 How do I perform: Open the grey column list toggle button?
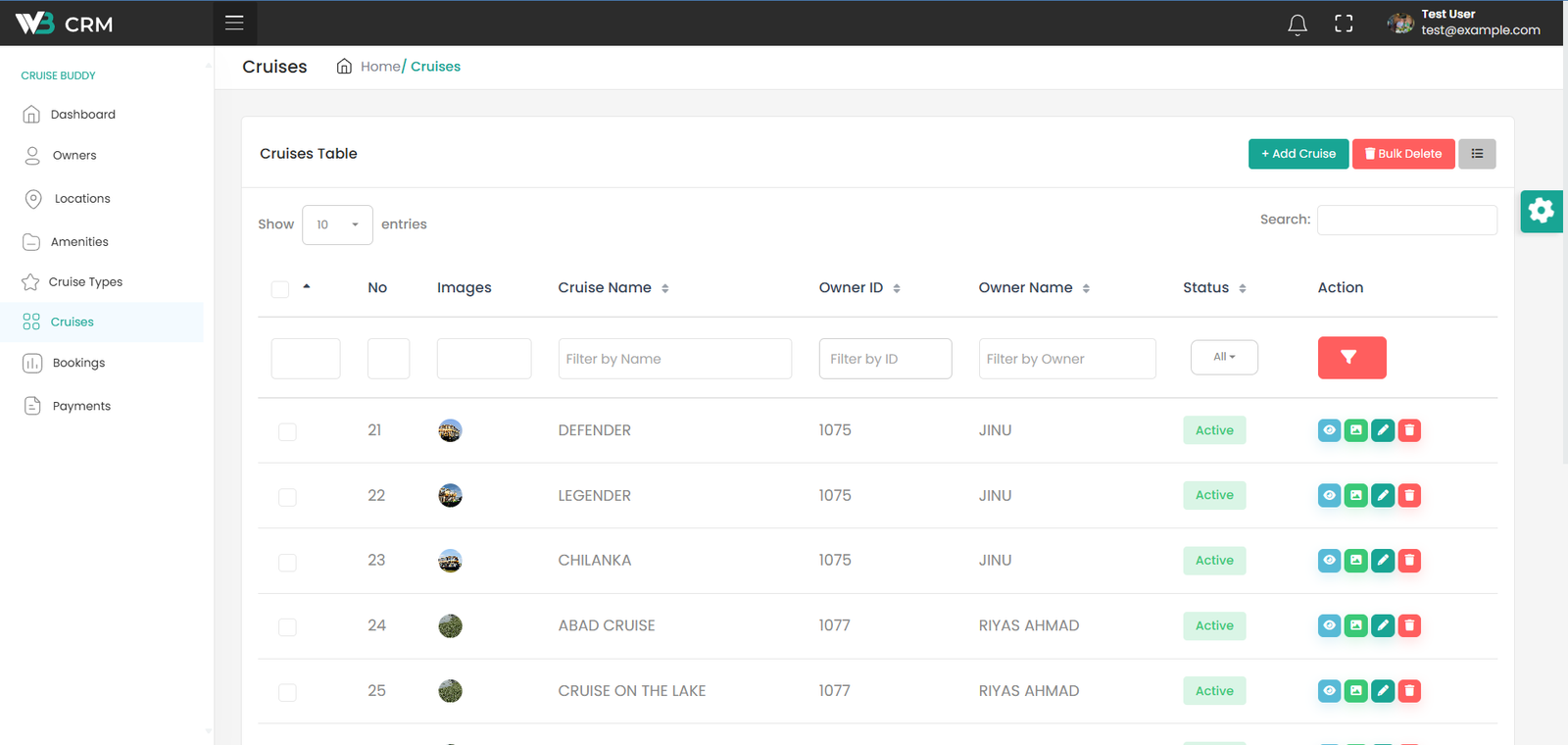[x=1476, y=154]
